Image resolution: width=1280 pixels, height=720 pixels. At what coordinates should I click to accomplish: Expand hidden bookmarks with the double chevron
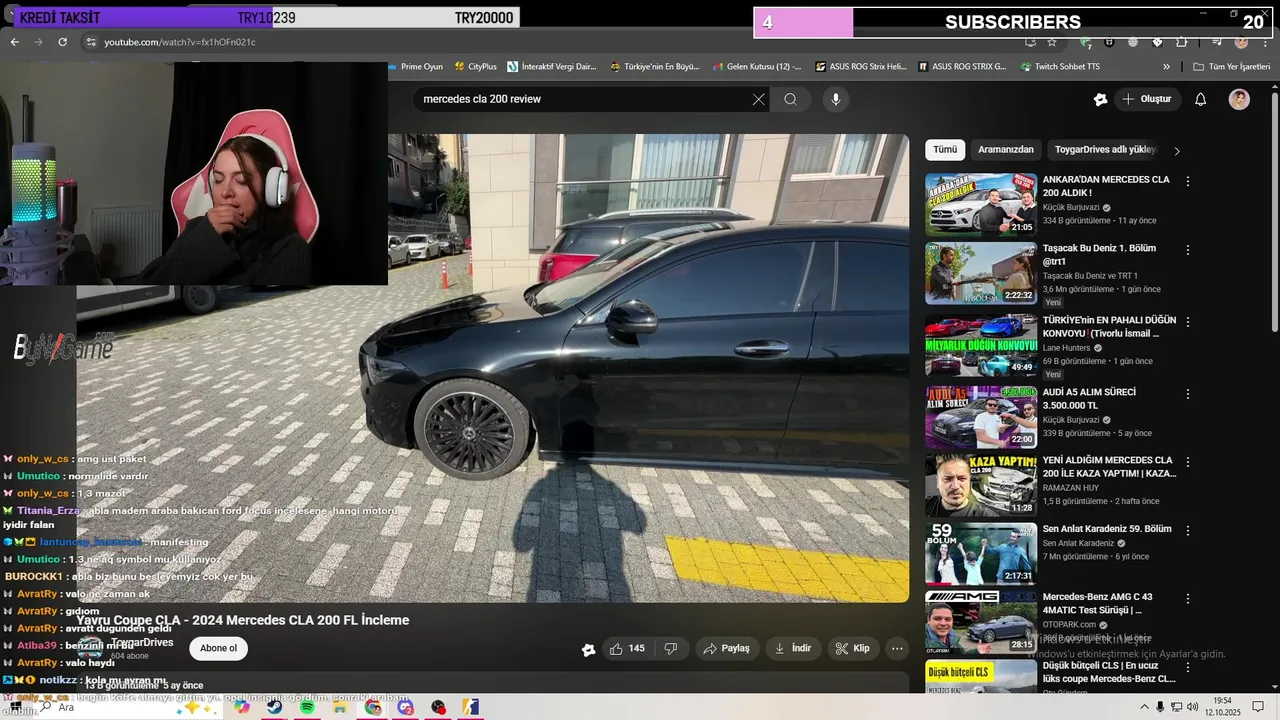[1166, 67]
